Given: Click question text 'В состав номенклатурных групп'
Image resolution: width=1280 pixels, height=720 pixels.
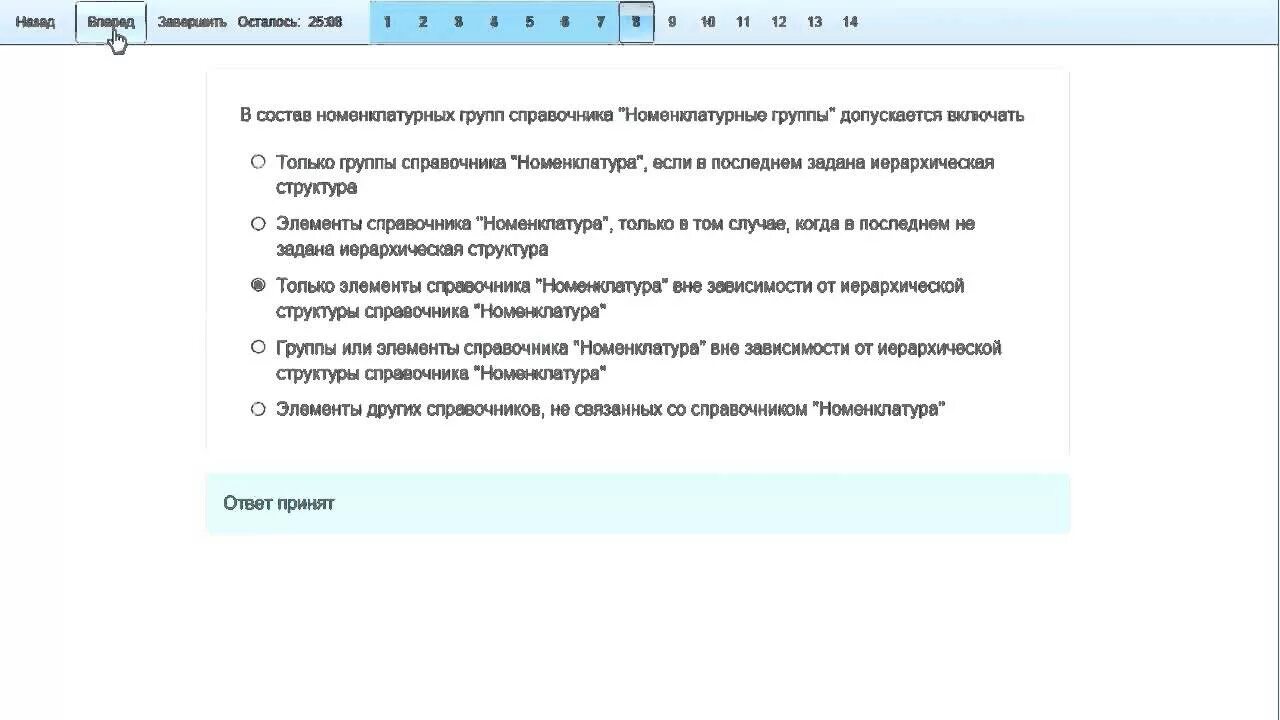Looking at the screenshot, I should click(632, 115).
